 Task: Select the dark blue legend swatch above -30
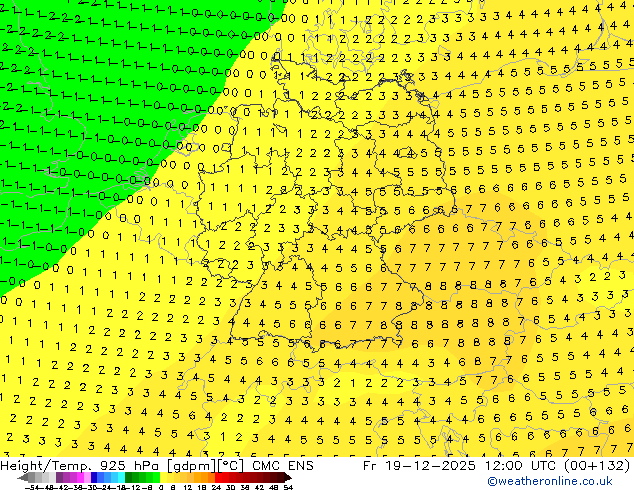point(94,477)
